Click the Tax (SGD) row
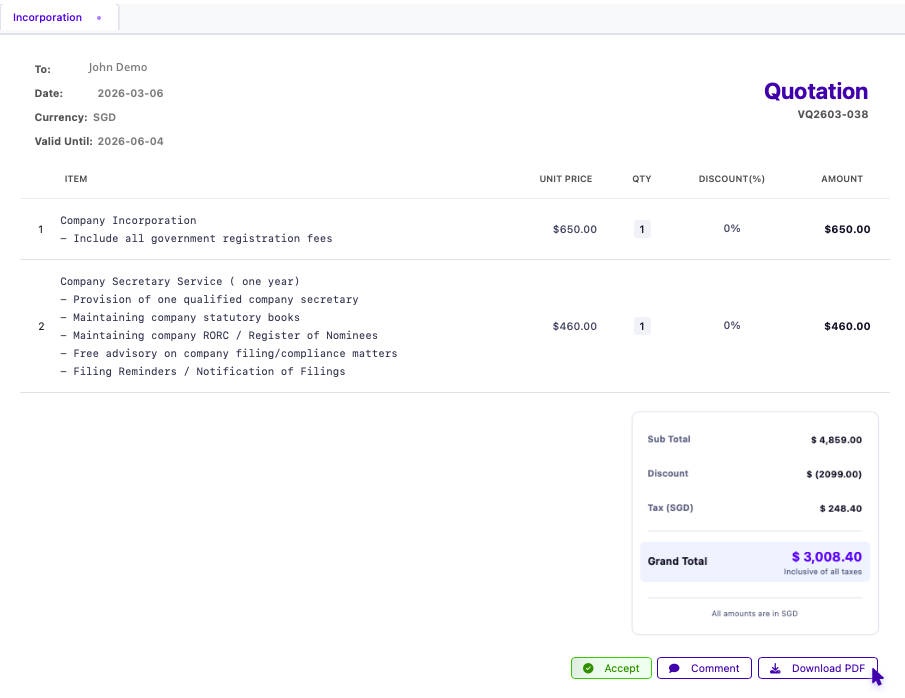The height and width of the screenshot is (698, 905). 754,507
